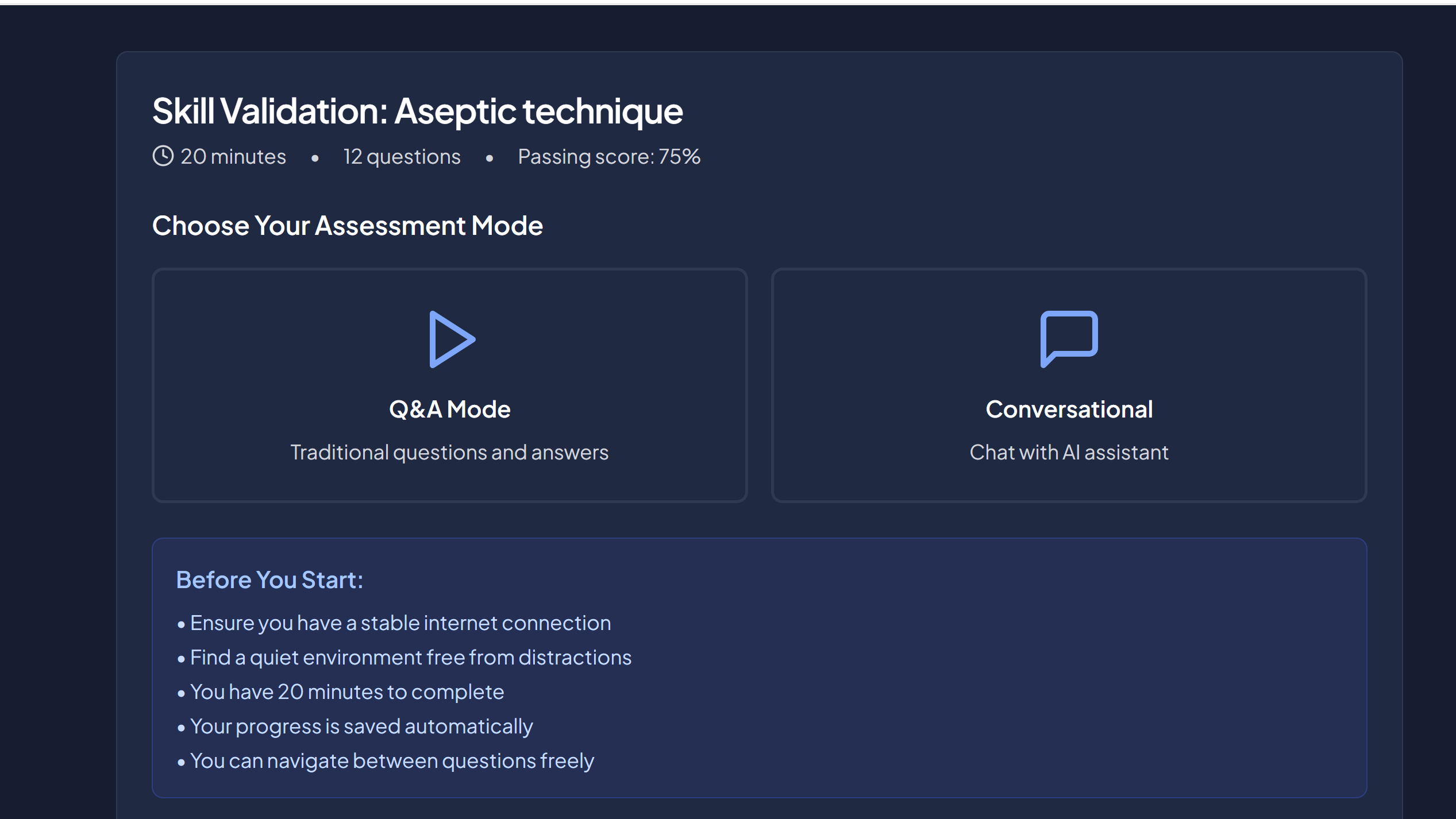Image resolution: width=1456 pixels, height=819 pixels.
Task: Click the 'Choose Your Assessment Mode' heading
Action: [x=348, y=226]
